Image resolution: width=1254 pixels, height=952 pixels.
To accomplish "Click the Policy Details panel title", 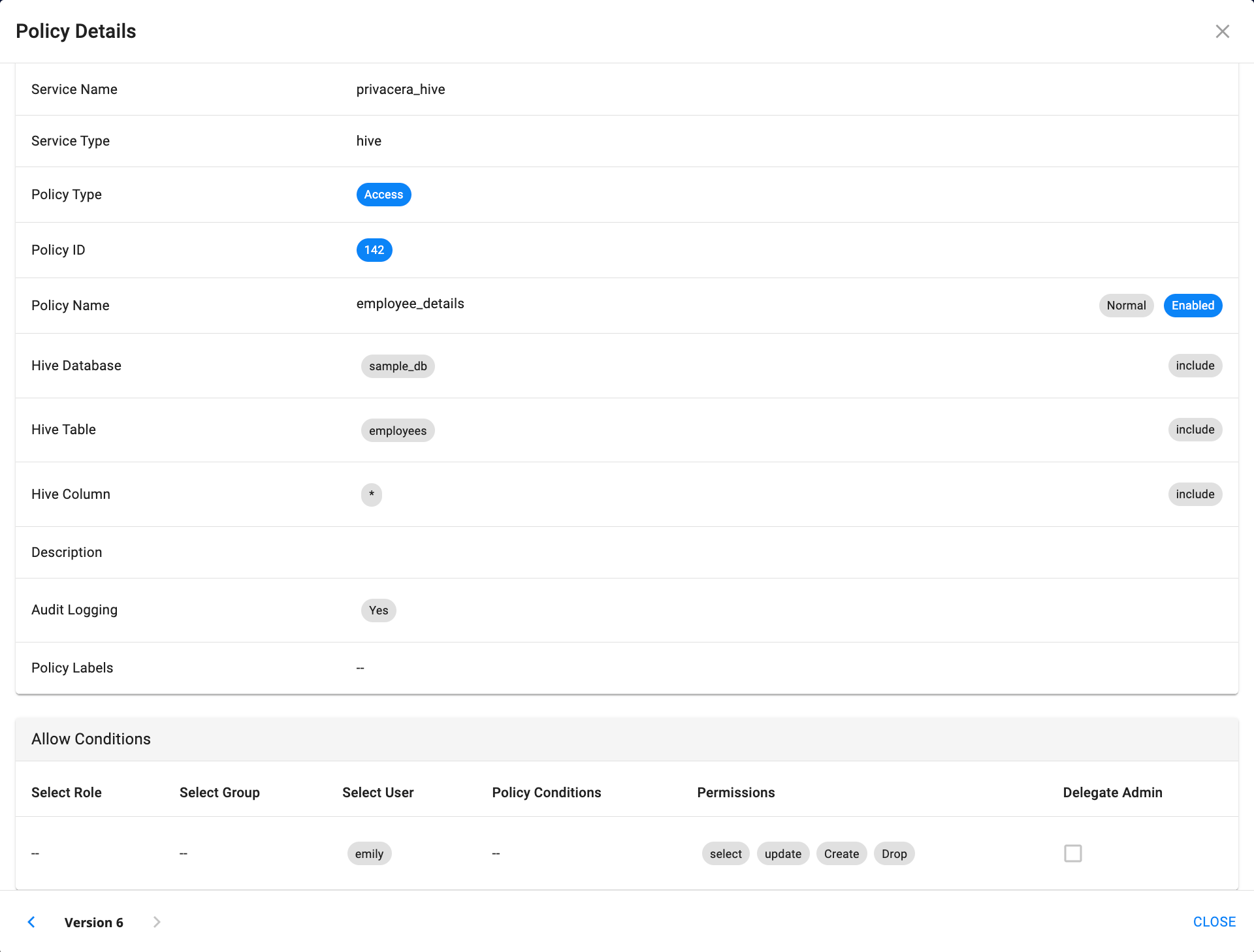I will [75, 30].
